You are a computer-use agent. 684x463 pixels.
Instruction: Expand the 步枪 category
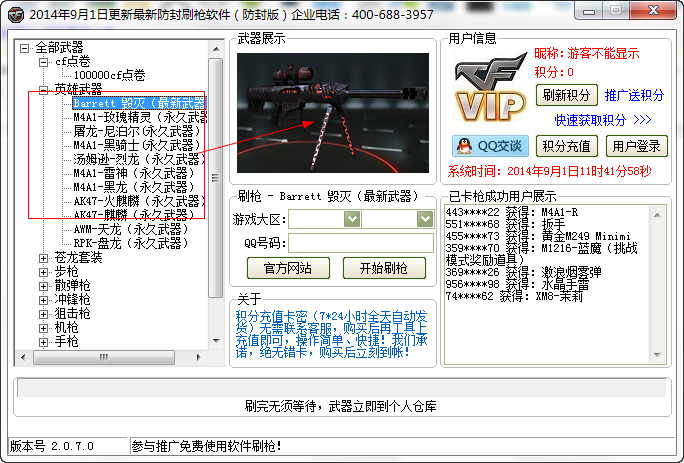(x=44, y=272)
